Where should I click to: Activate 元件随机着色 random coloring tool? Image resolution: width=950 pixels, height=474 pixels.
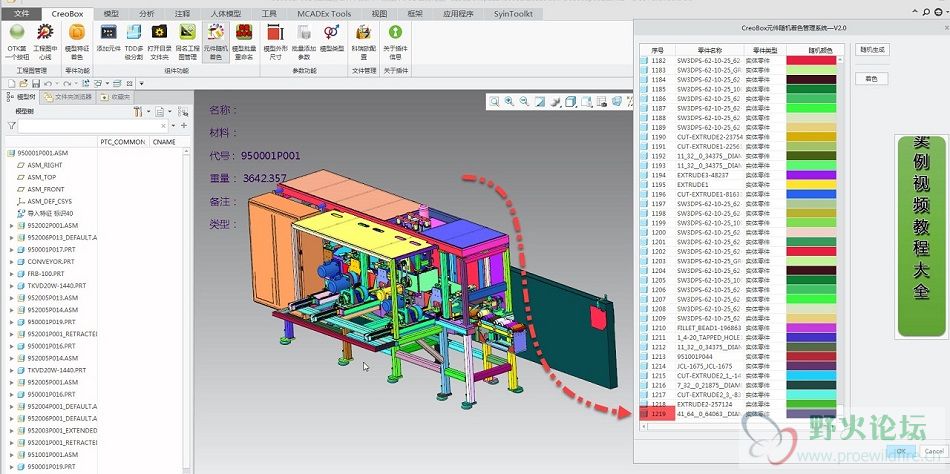(216, 42)
